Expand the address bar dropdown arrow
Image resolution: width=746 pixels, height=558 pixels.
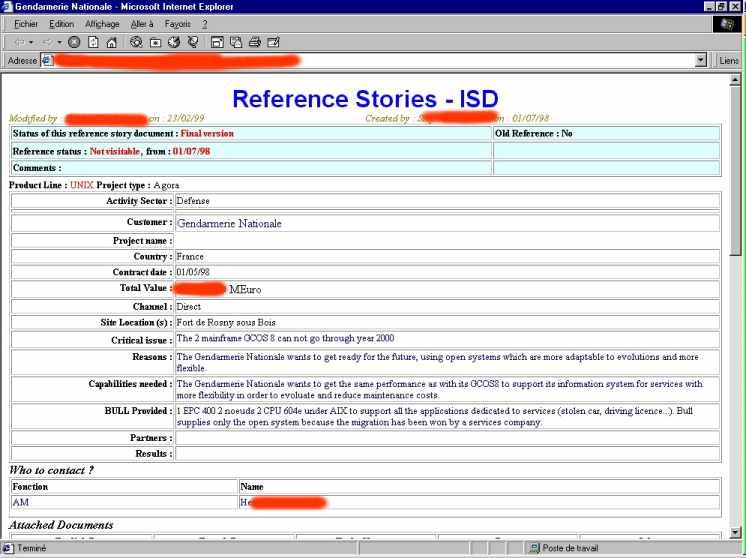click(x=700, y=60)
